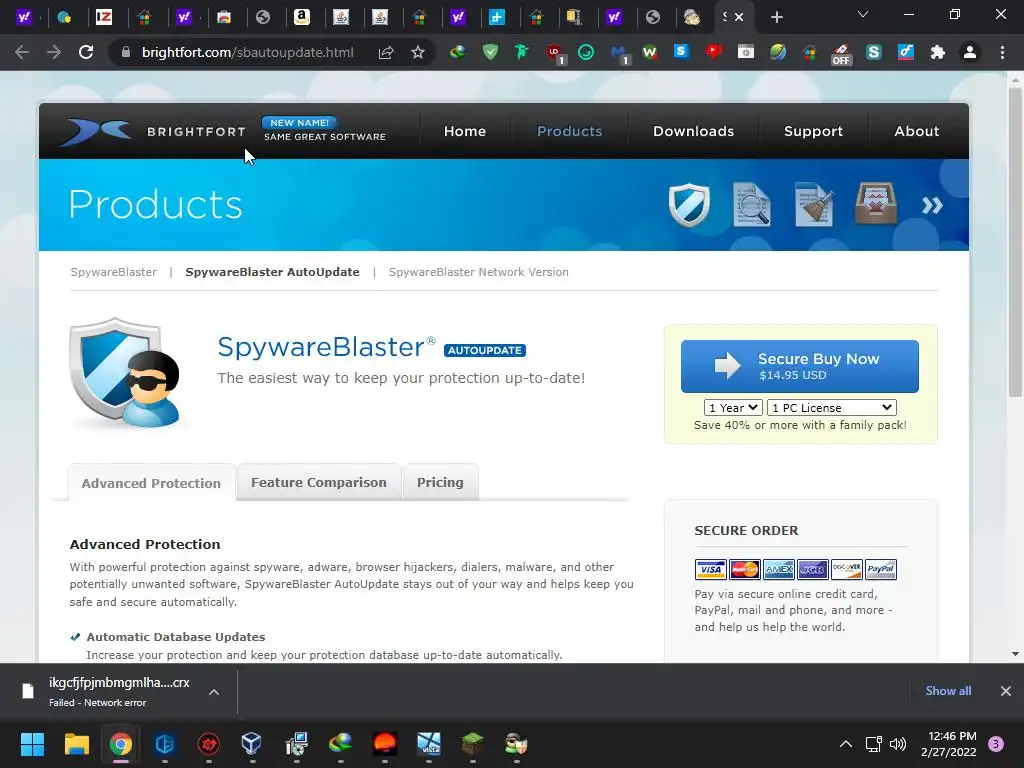This screenshot has width=1024, height=768.
Task: Click the shield product icon in banner
Action: pyautogui.click(x=690, y=205)
